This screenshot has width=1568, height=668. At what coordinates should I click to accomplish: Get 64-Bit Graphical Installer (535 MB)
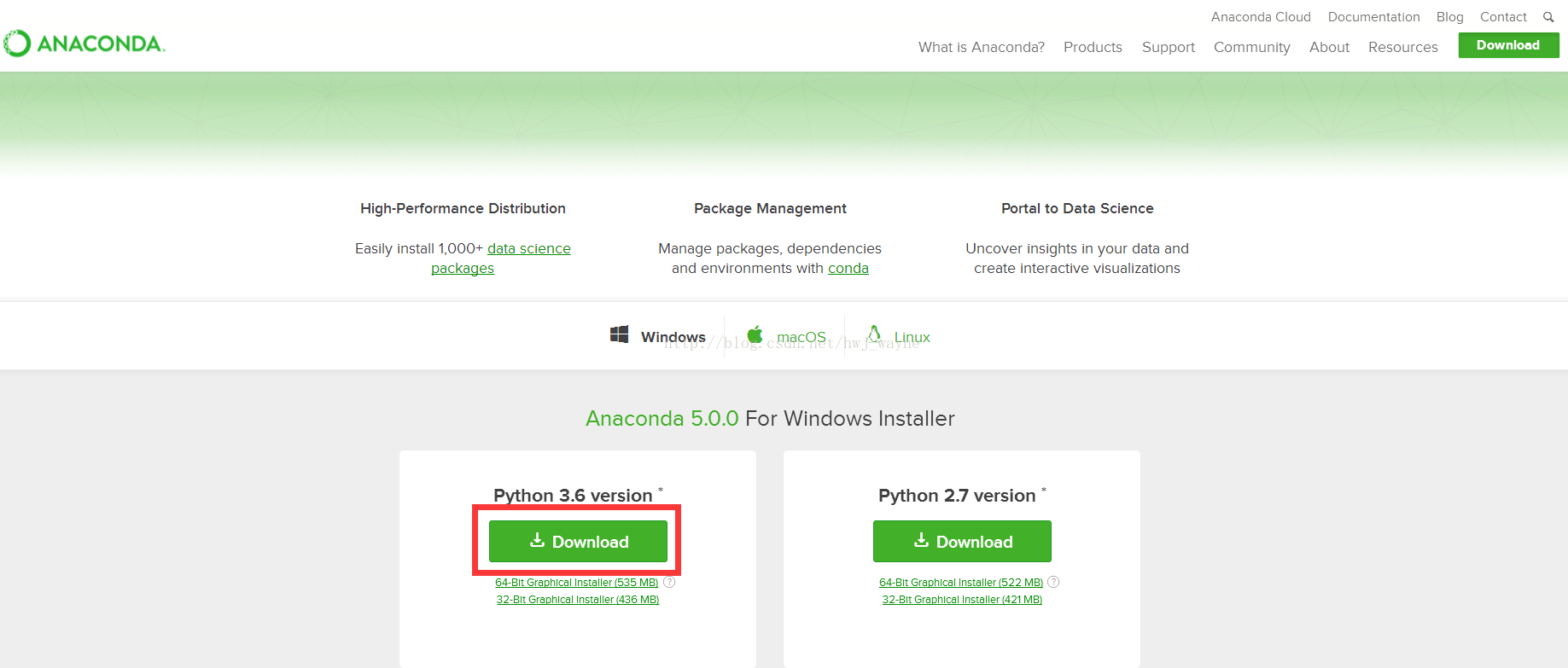coord(577,583)
